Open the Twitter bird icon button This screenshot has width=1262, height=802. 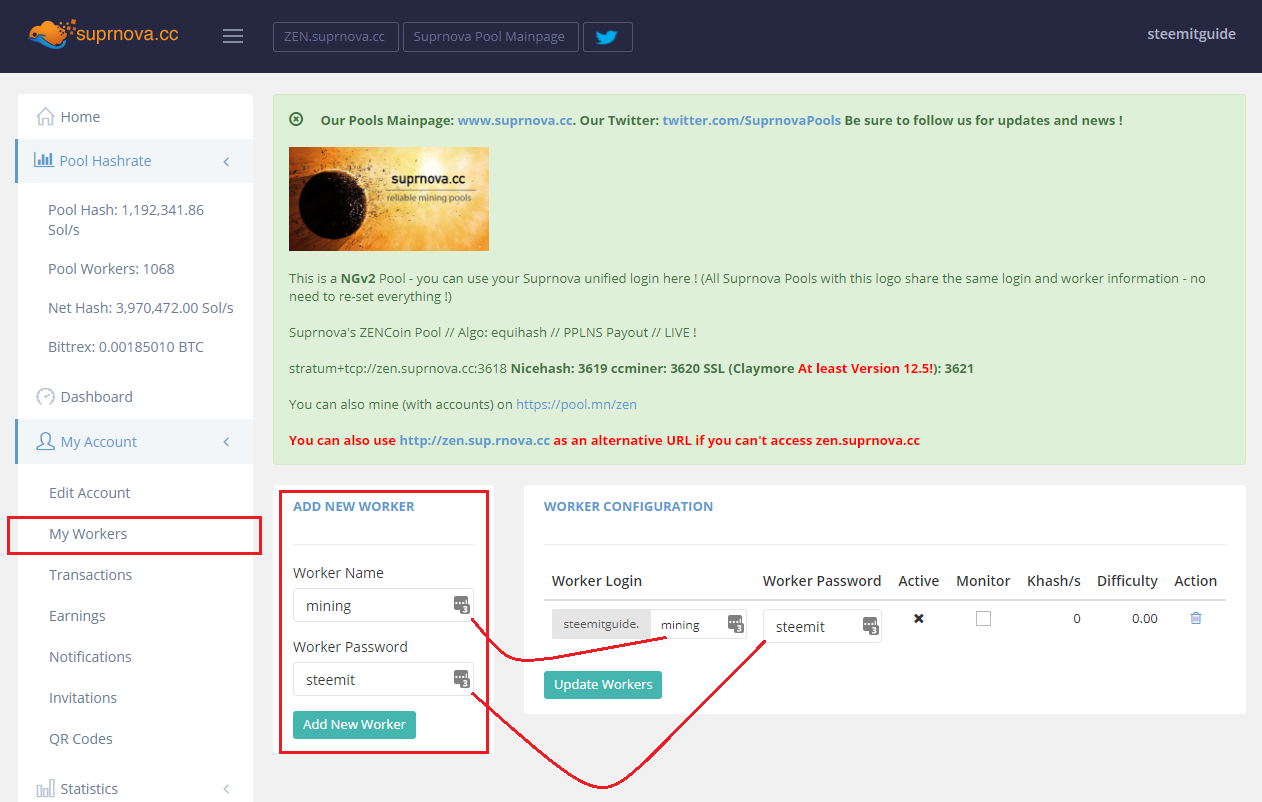point(607,37)
